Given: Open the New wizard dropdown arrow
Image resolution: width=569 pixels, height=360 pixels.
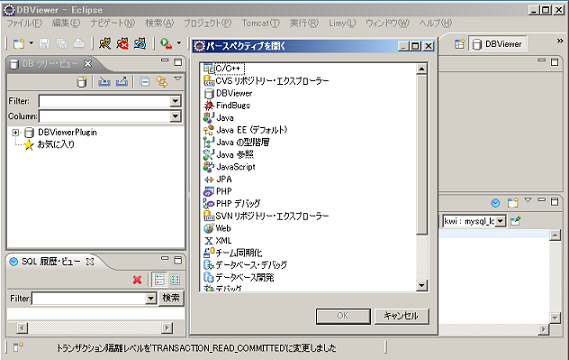Looking at the screenshot, I should pos(31,43).
